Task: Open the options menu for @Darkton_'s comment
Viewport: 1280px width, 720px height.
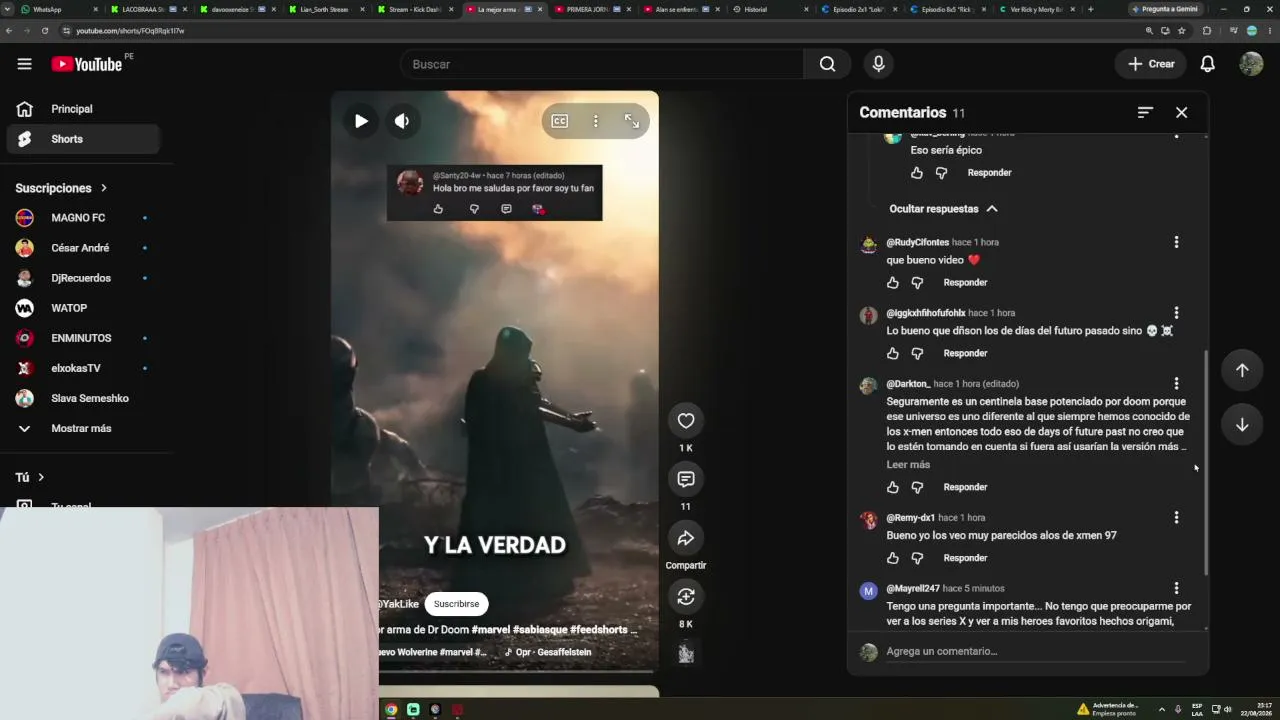Action: click(1176, 384)
